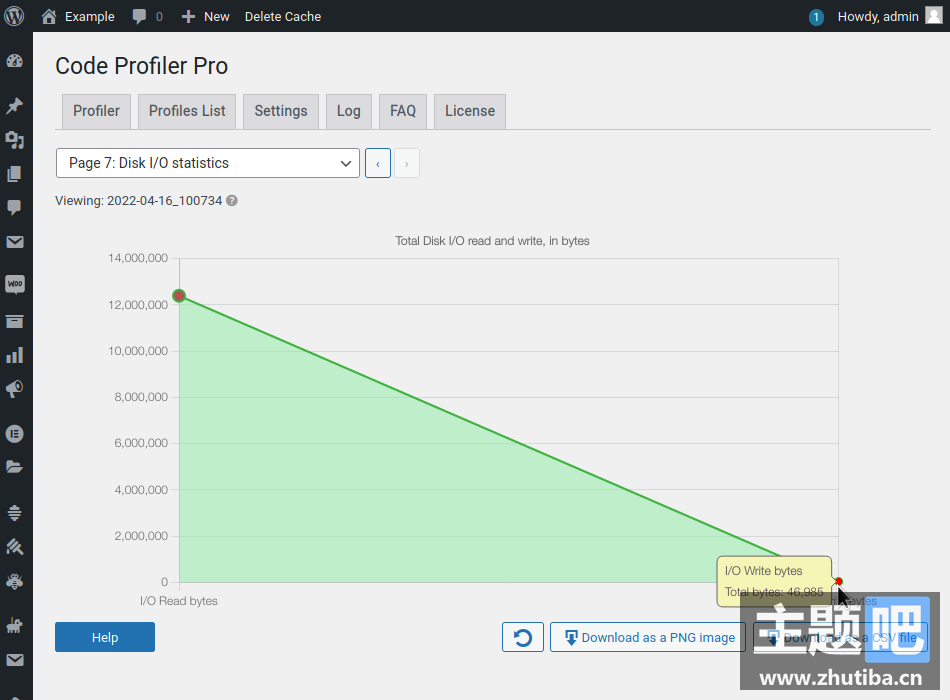Click the chart title Total Disk I/O read and write
The height and width of the screenshot is (700, 950).
[493, 241]
